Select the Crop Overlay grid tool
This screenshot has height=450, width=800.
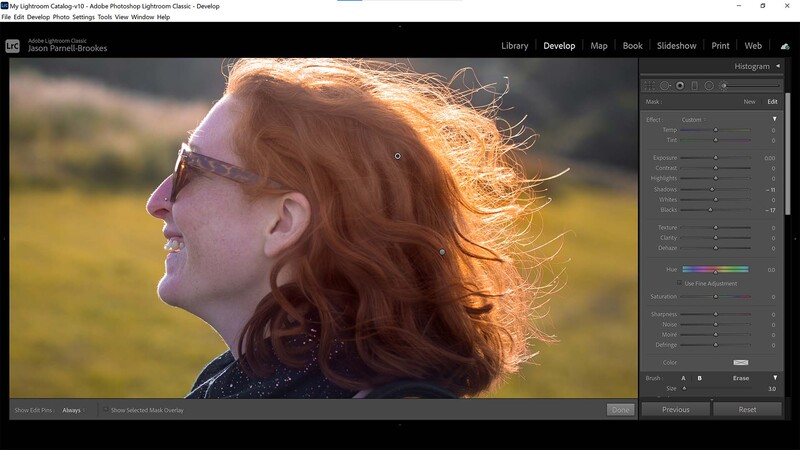pyautogui.click(x=648, y=86)
